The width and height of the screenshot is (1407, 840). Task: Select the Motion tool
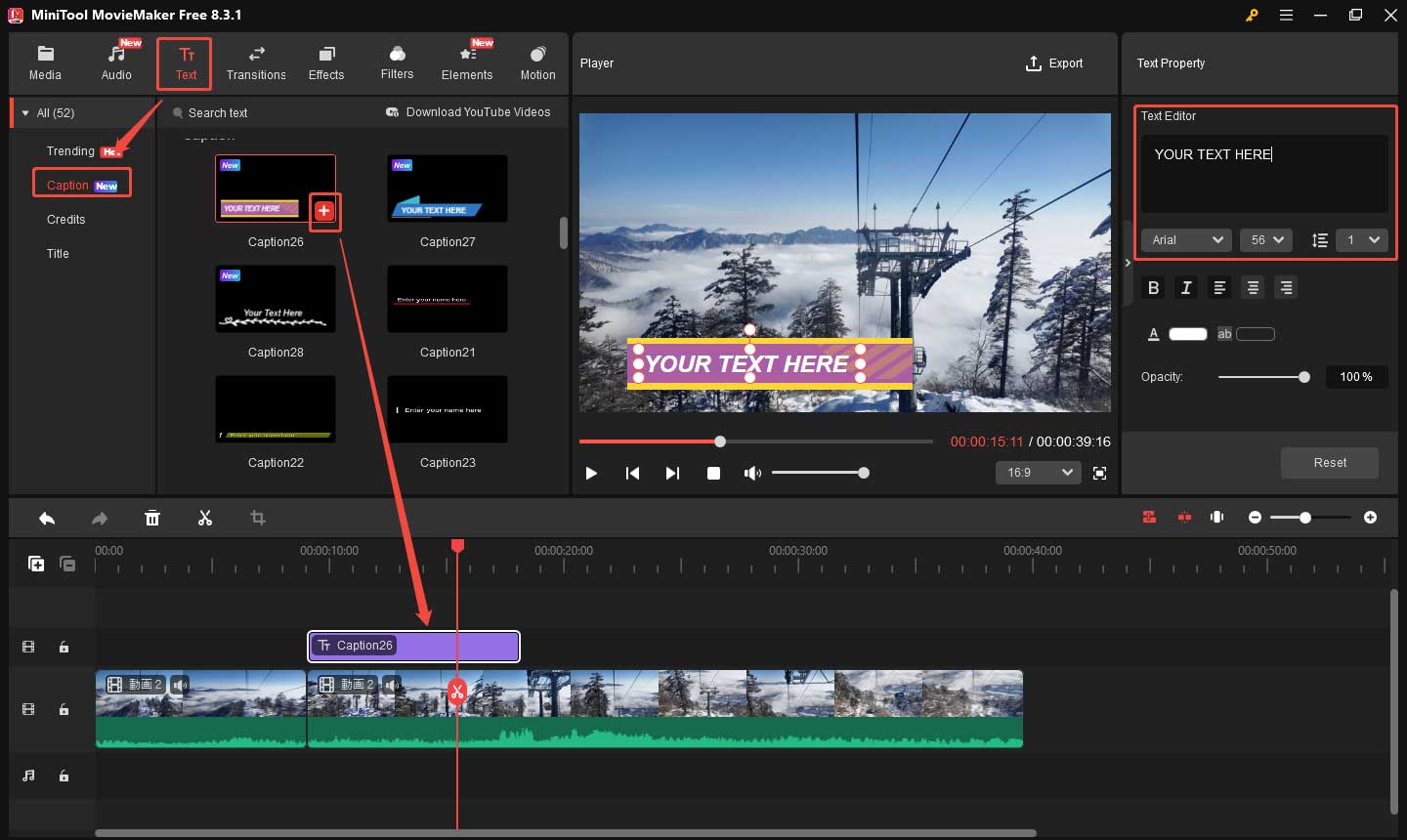(x=536, y=62)
